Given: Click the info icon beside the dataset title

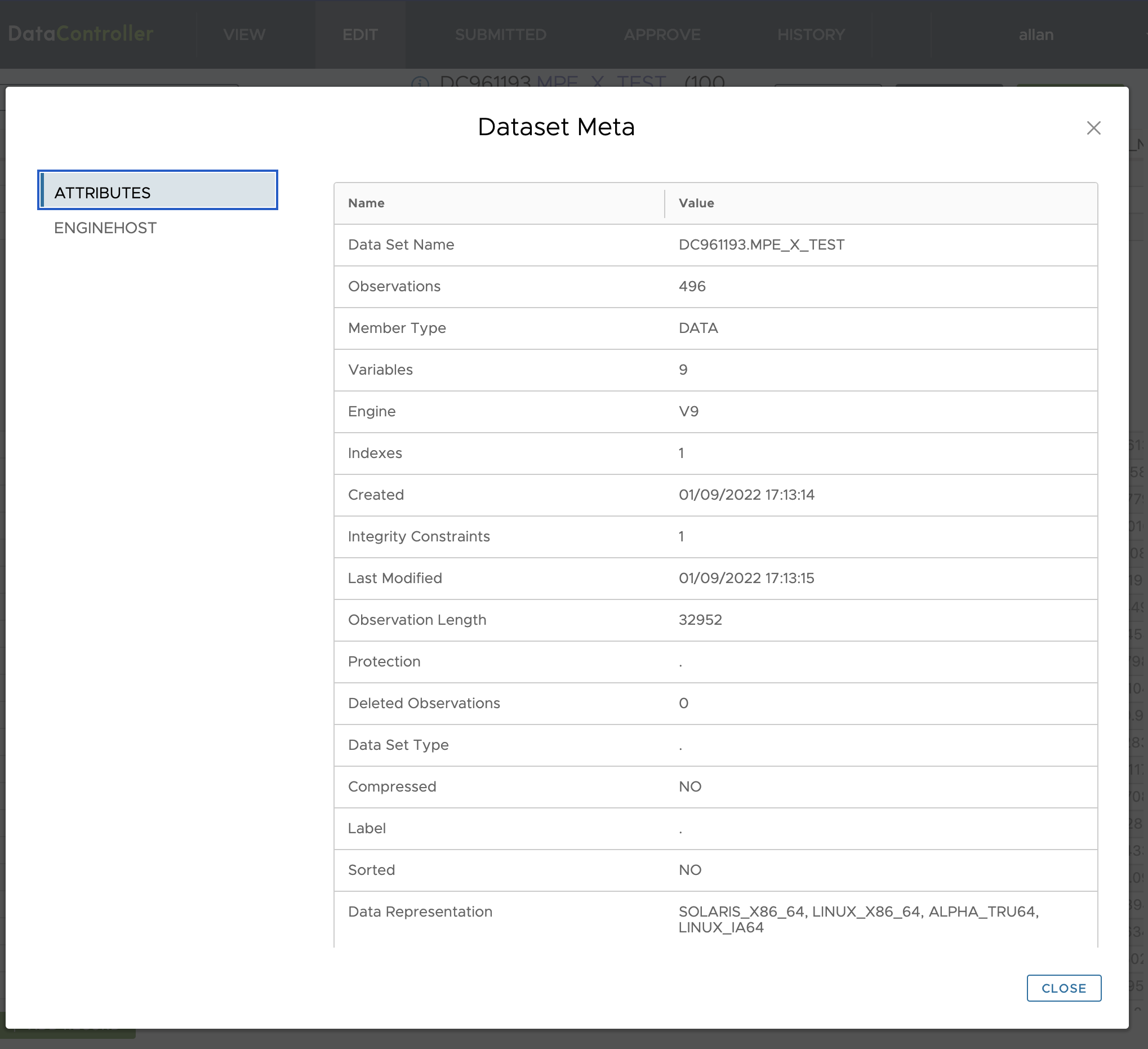Looking at the screenshot, I should click(x=420, y=83).
